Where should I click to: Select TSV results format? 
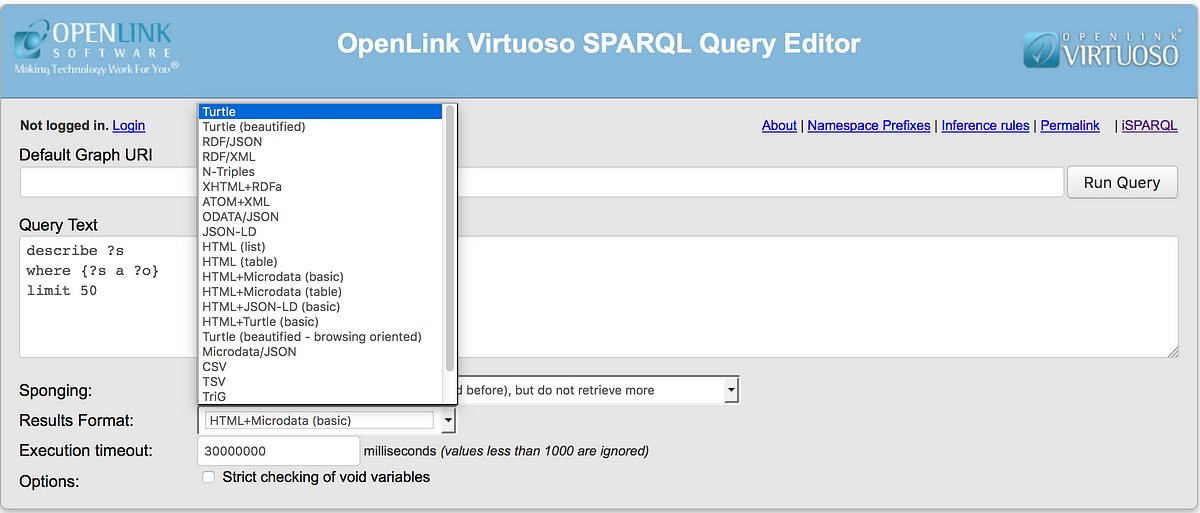(x=320, y=382)
